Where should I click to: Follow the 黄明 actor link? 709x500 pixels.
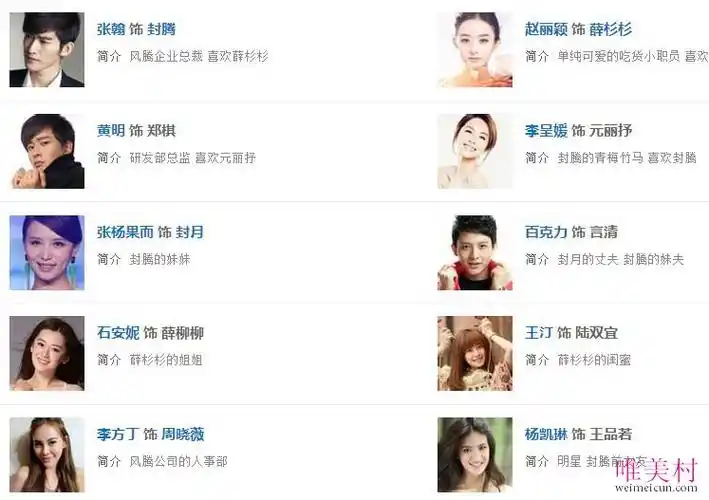pyautogui.click(x=111, y=131)
